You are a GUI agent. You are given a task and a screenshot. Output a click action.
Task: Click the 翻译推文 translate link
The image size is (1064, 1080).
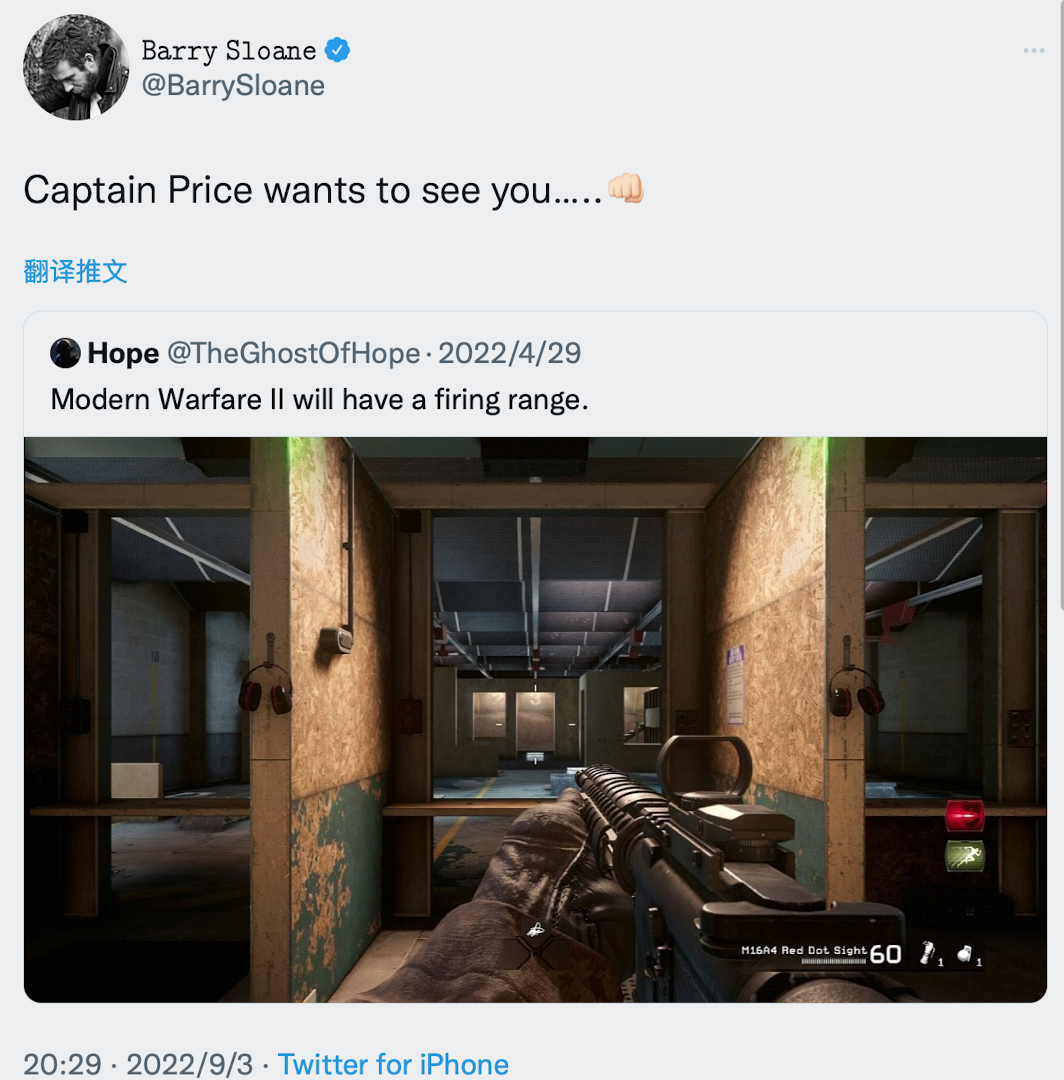click(76, 271)
